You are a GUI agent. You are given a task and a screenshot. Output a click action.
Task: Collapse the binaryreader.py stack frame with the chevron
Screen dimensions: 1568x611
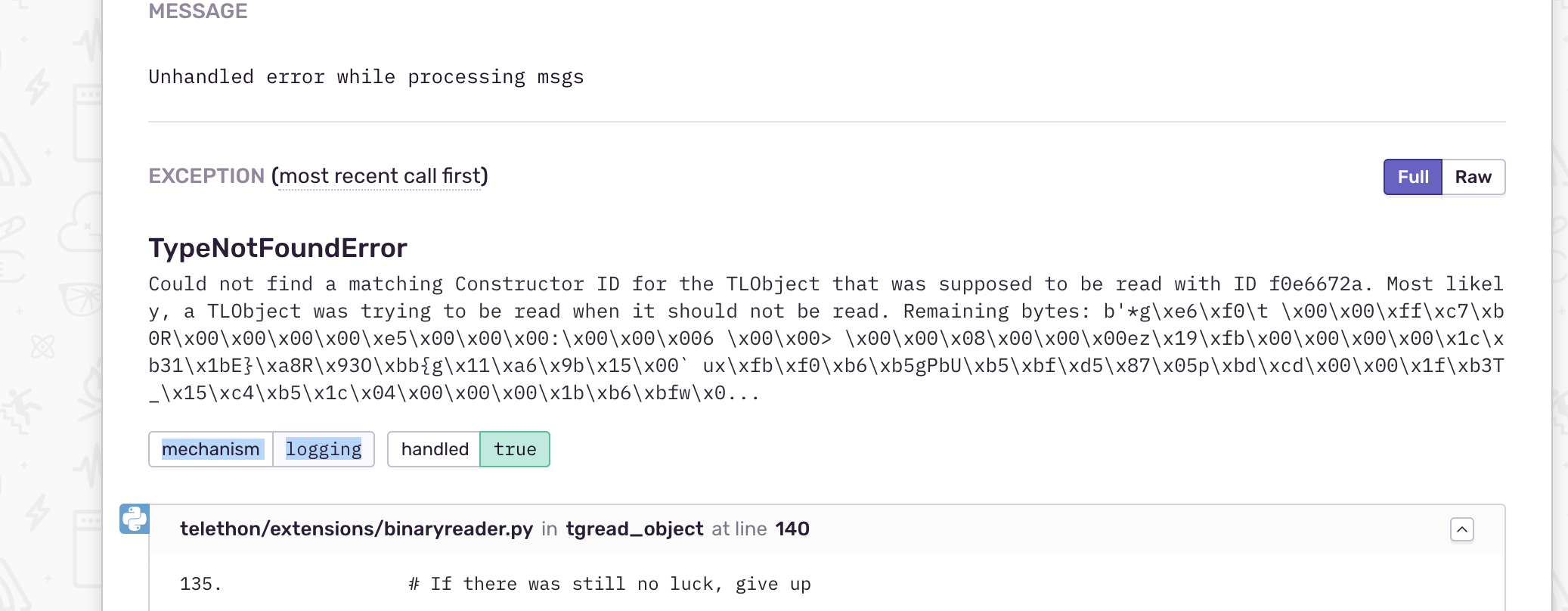click(1464, 529)
